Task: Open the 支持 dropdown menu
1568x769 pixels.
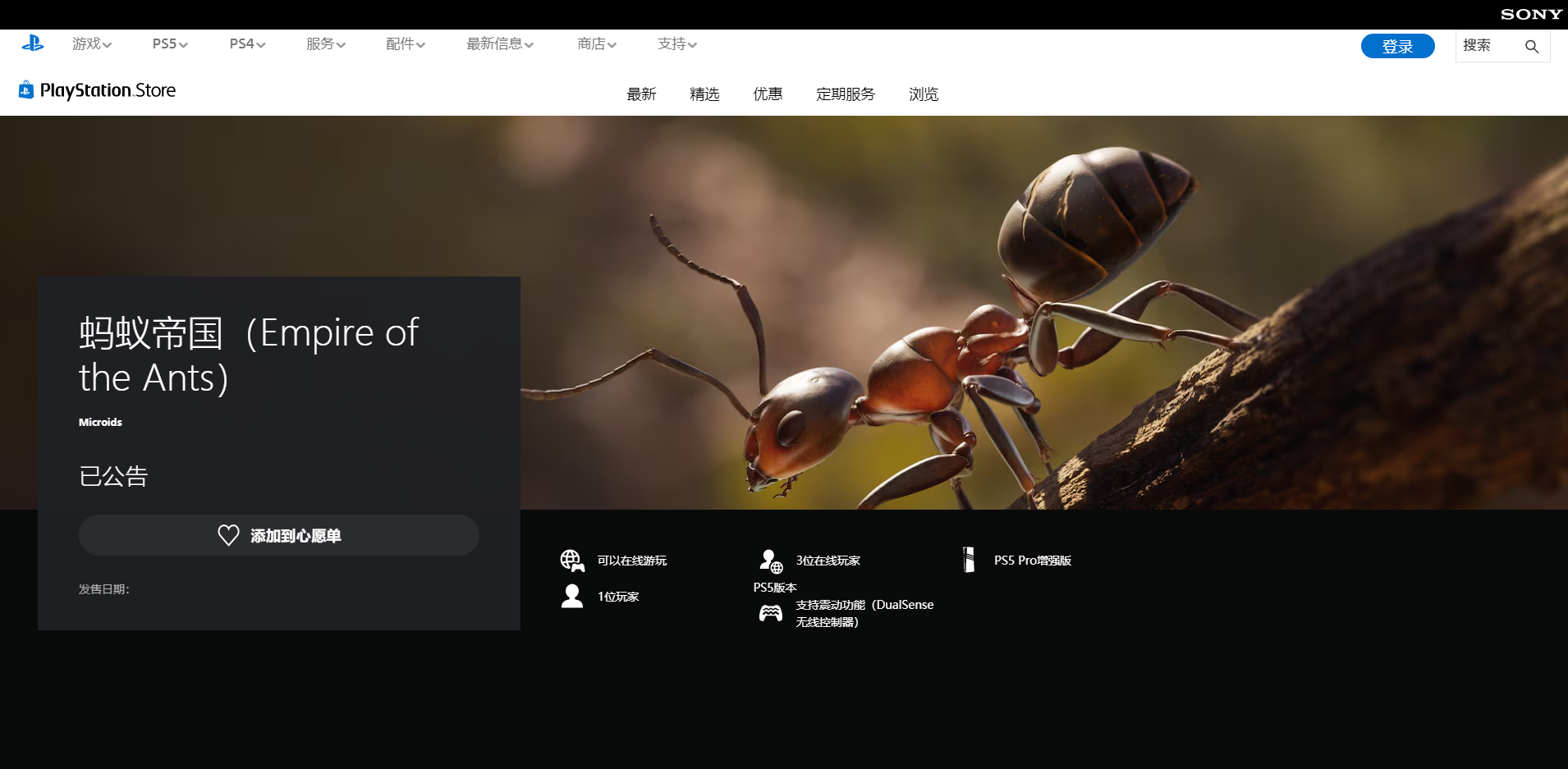Action: point(677,44)
